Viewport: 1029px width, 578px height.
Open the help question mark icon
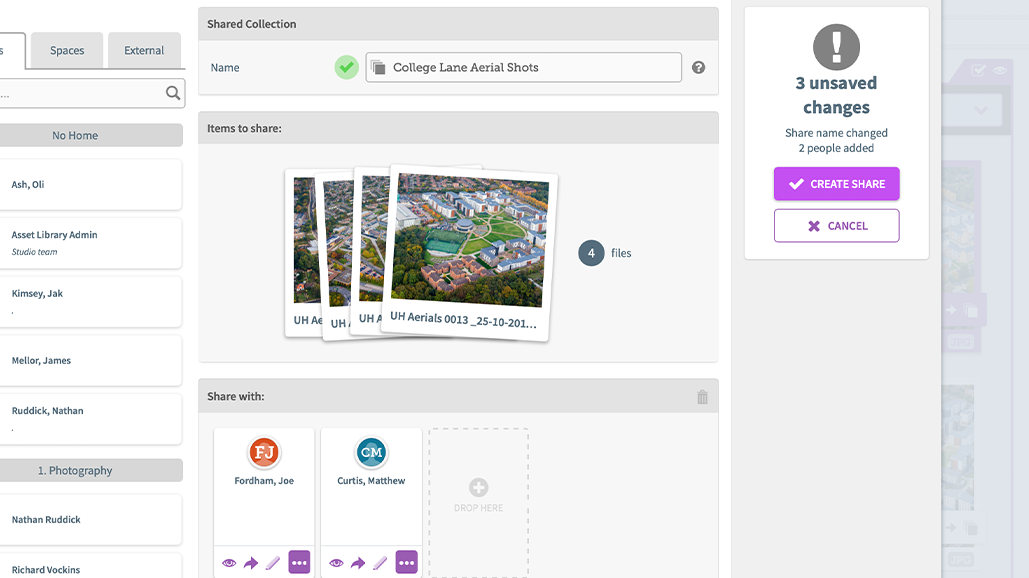pos(698,68)
